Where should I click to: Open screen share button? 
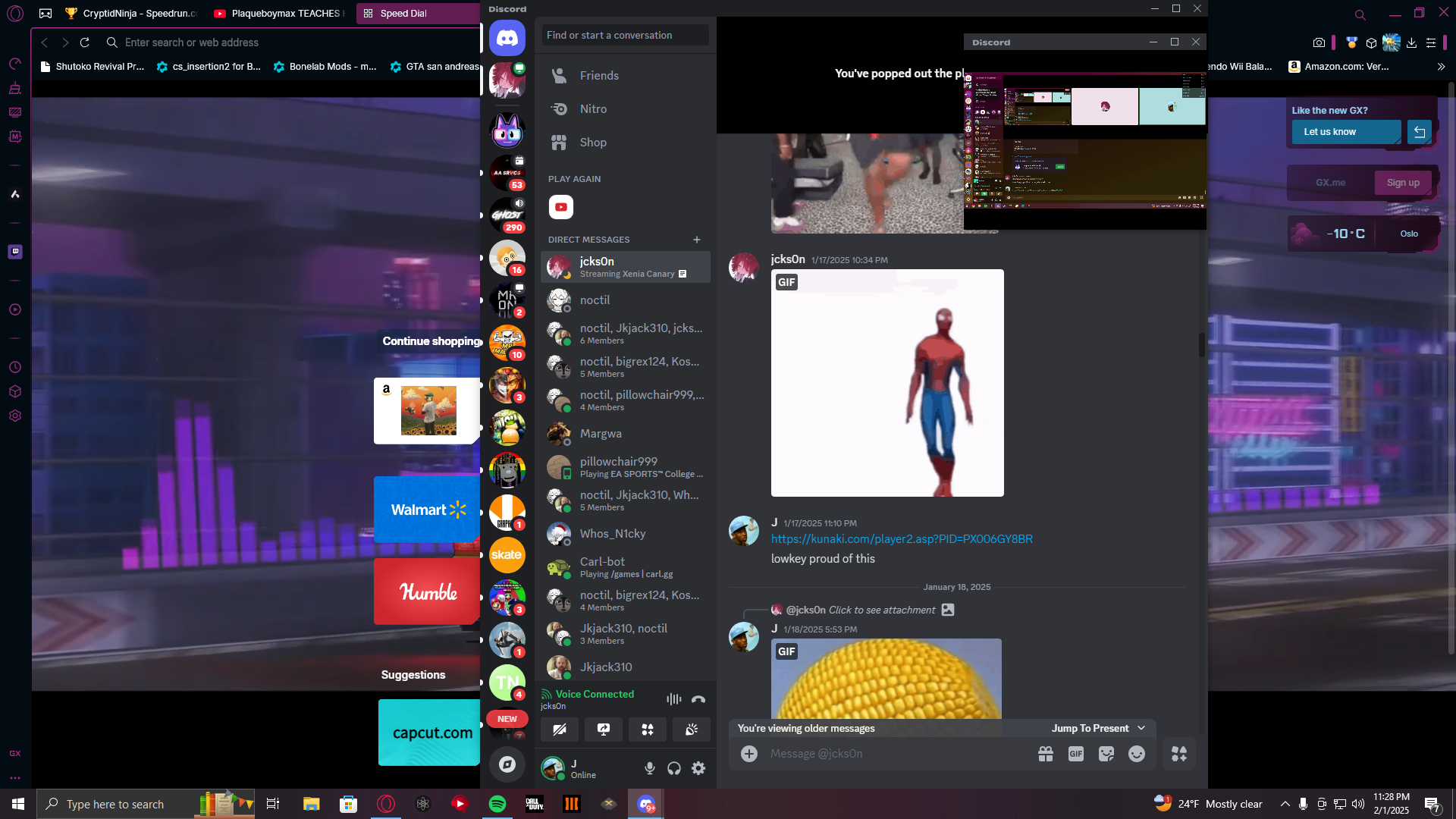pos(604,730)
